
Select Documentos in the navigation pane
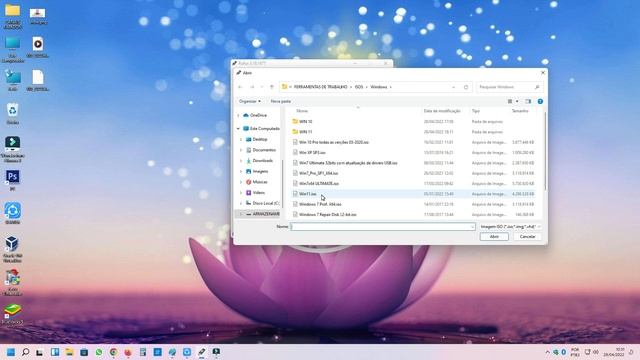pyautogui.click(x=264, y=150)
